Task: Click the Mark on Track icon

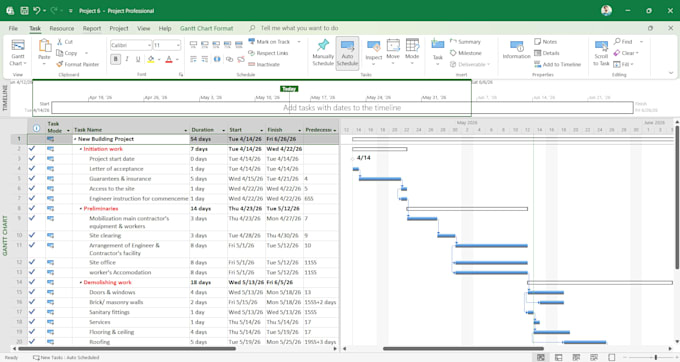Action: pyautogui.click(x=252, y=42)
